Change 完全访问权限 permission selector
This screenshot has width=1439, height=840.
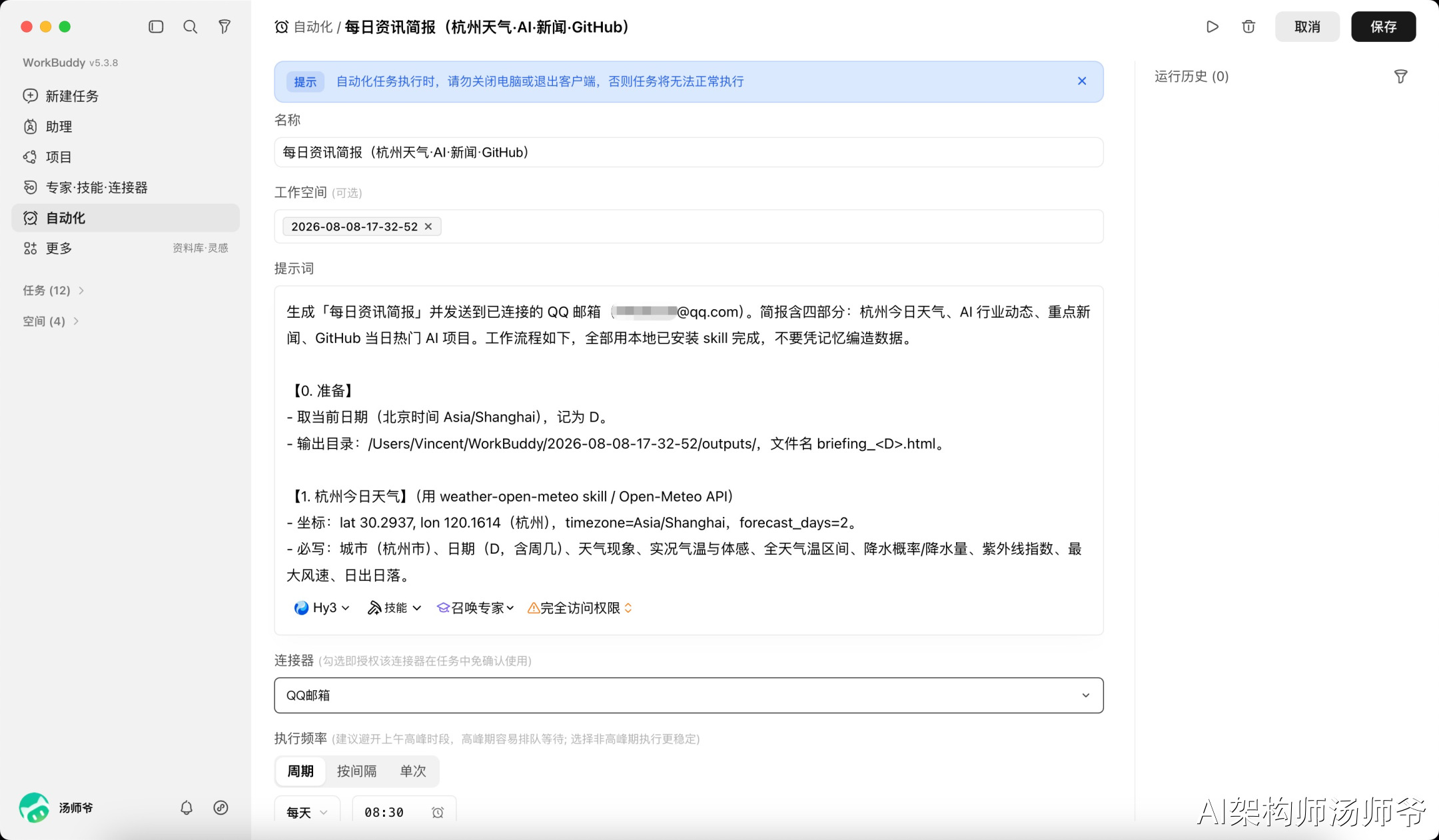pyautogui.click(x=580, y=608)
